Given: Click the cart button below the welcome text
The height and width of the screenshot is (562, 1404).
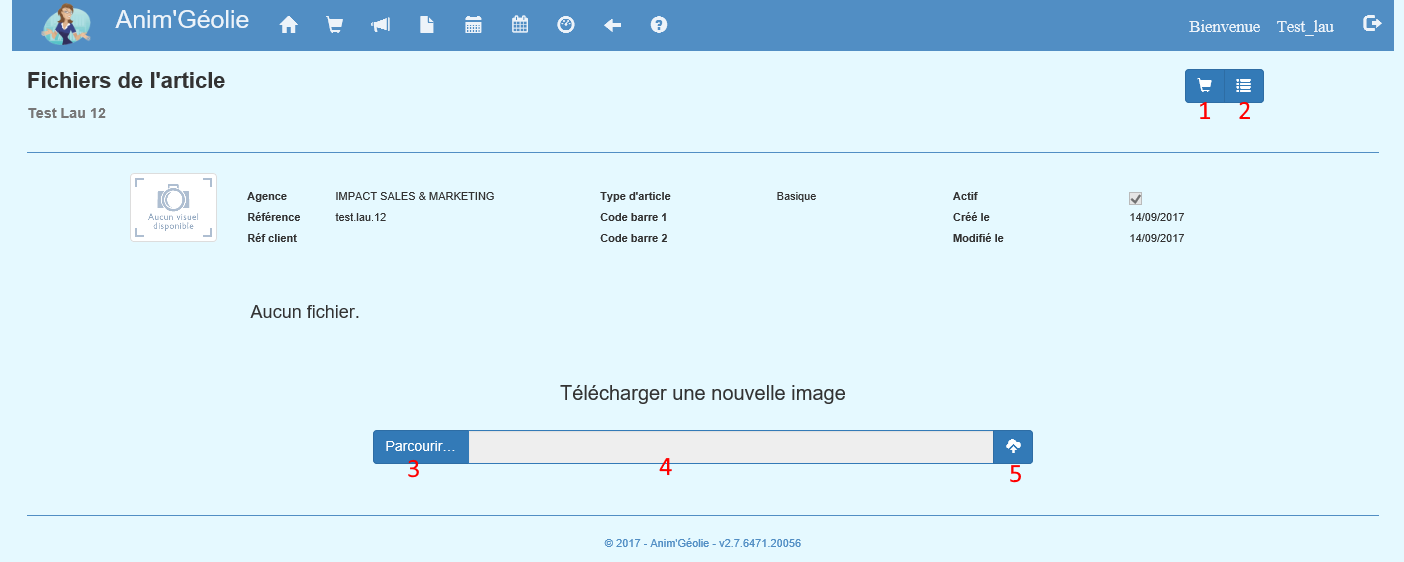Looking at the screenshot, I should point(1205,86).
